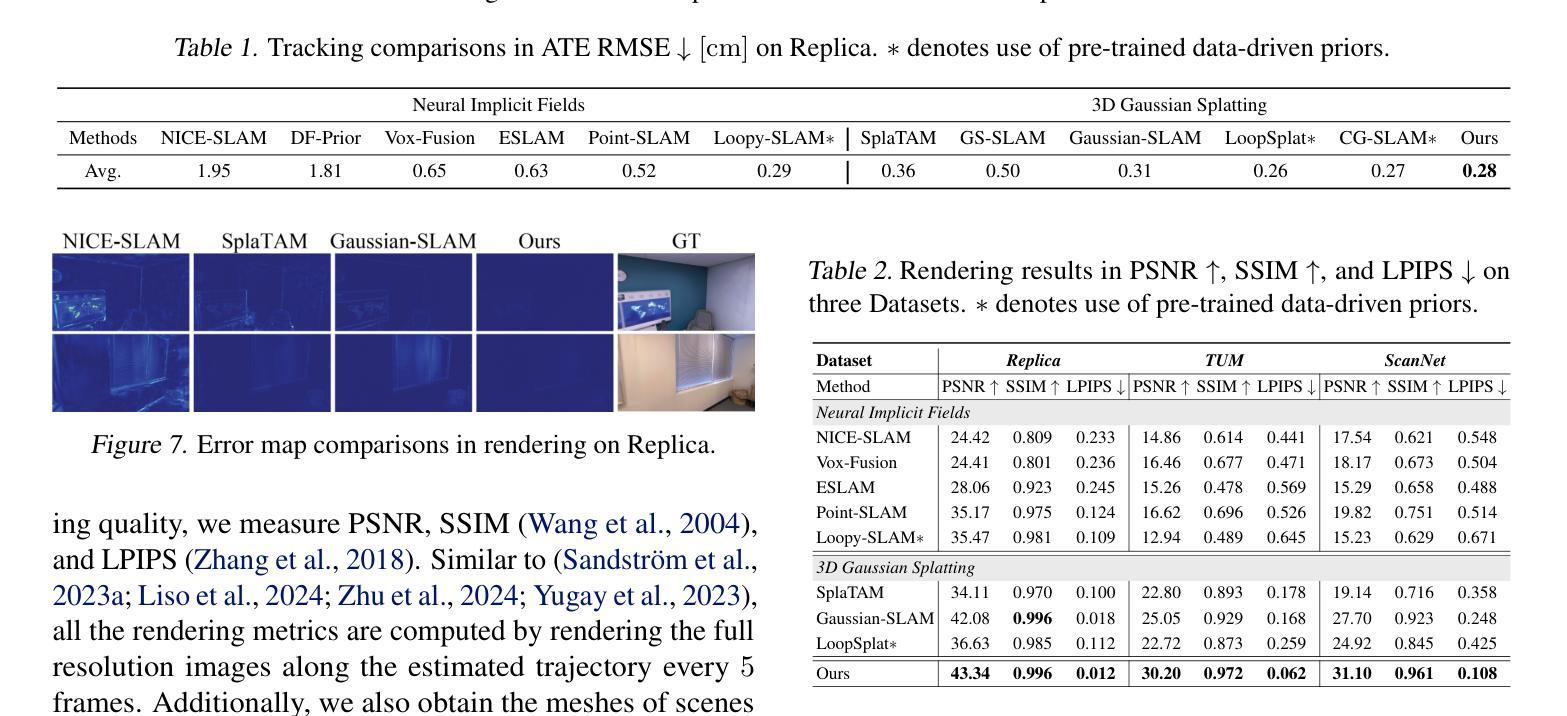Click the bottom NICE-SLAM error map in Figure 7
Image resolution: width=1567 pixels, height=716 pixels.
coord(121,373)
